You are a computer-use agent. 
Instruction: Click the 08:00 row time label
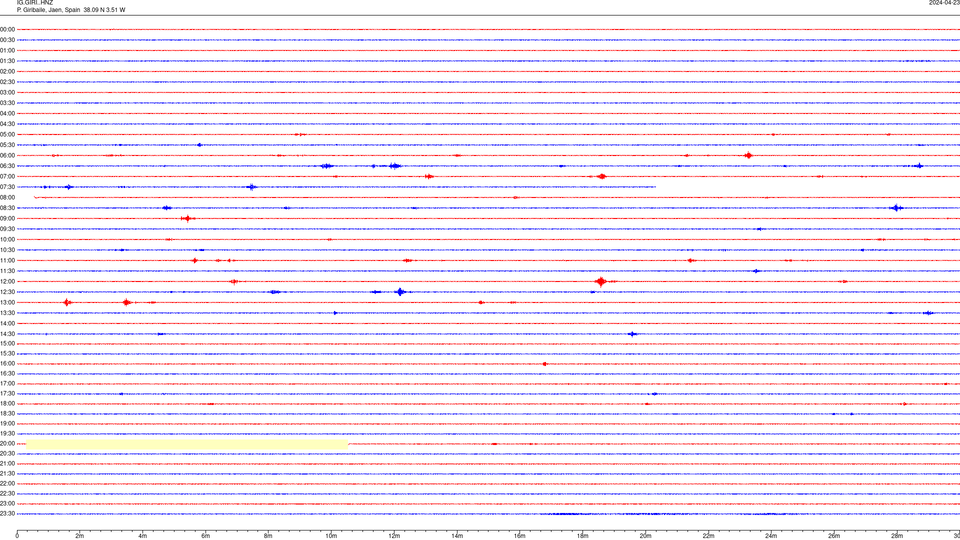[x=7, y=198]
